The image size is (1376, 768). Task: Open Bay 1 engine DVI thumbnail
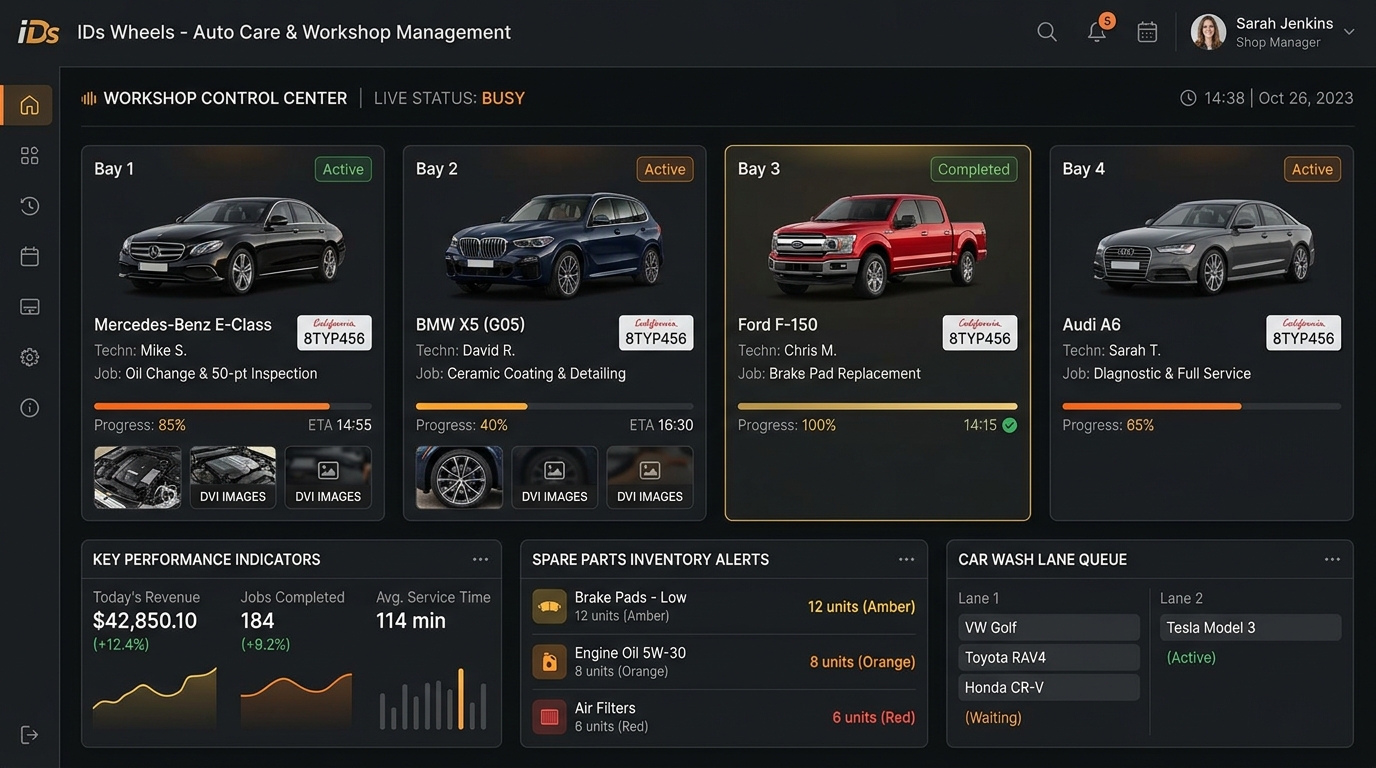138,477
